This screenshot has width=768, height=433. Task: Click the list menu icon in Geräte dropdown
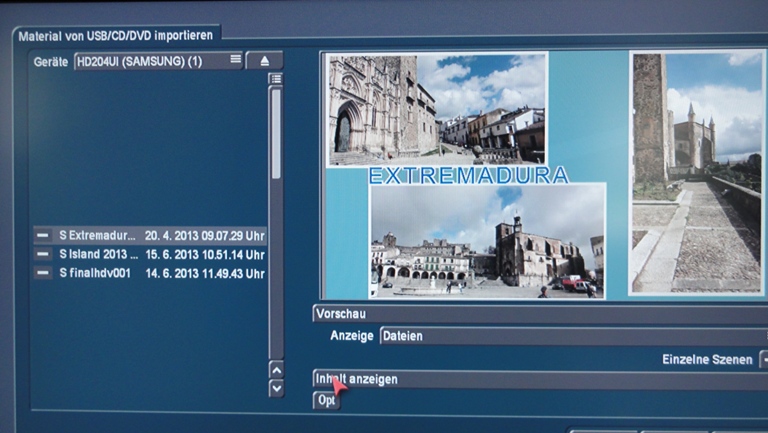coord(236,60)
